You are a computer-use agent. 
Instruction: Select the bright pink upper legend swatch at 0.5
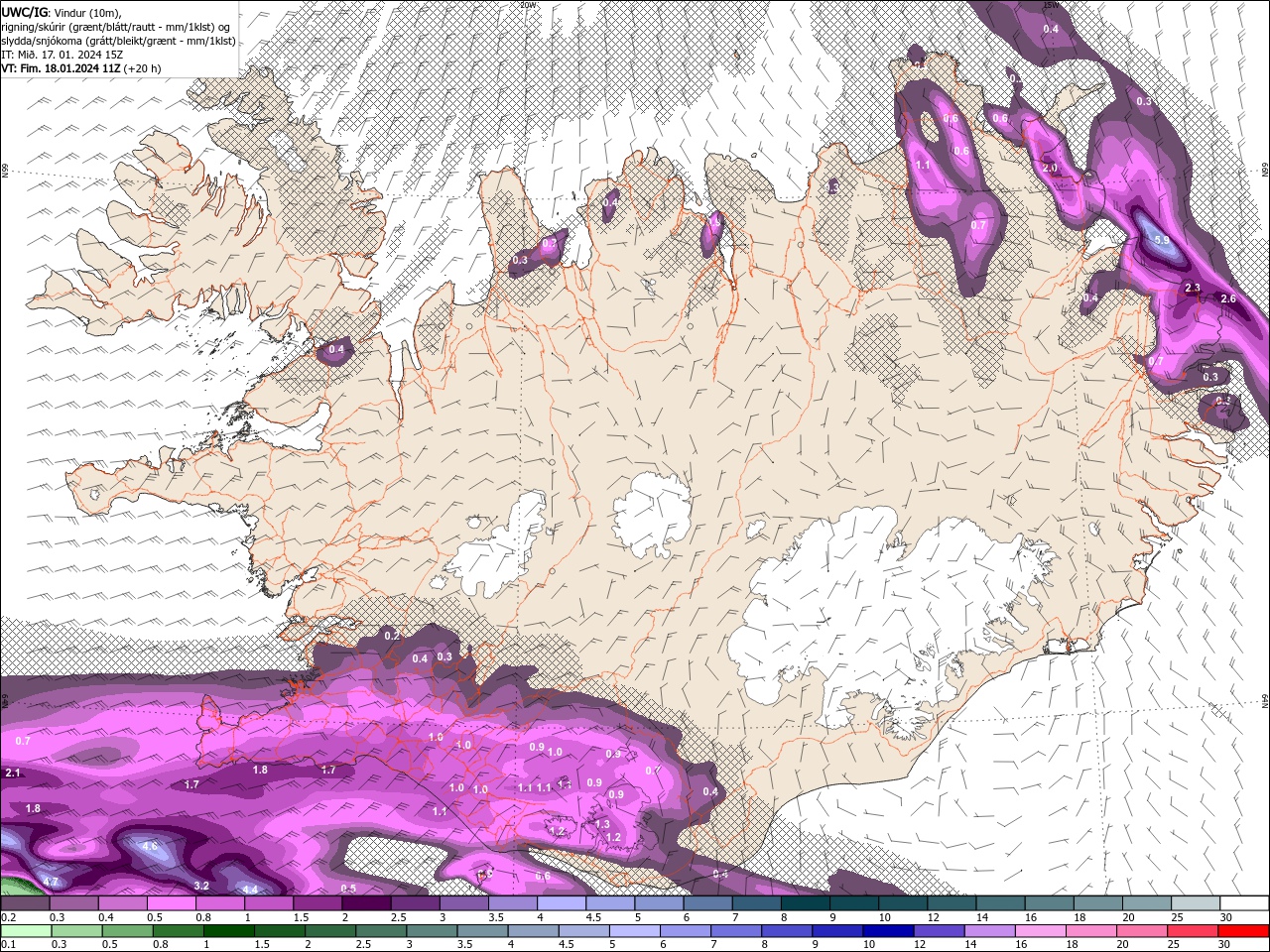click(171, 903)
